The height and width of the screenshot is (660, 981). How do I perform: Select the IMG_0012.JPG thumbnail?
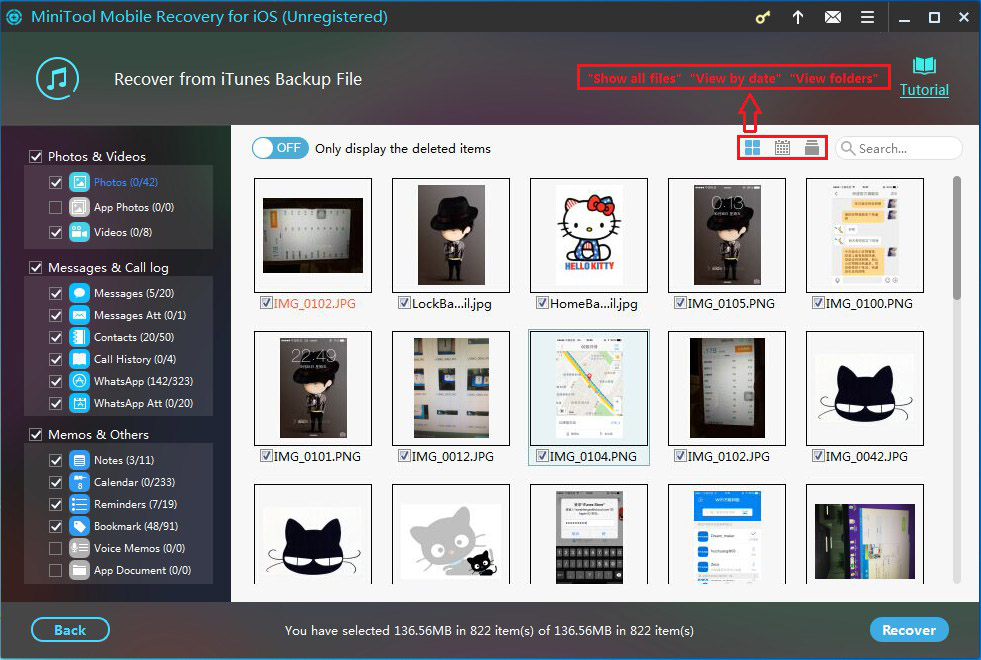(x=450, y=388)
